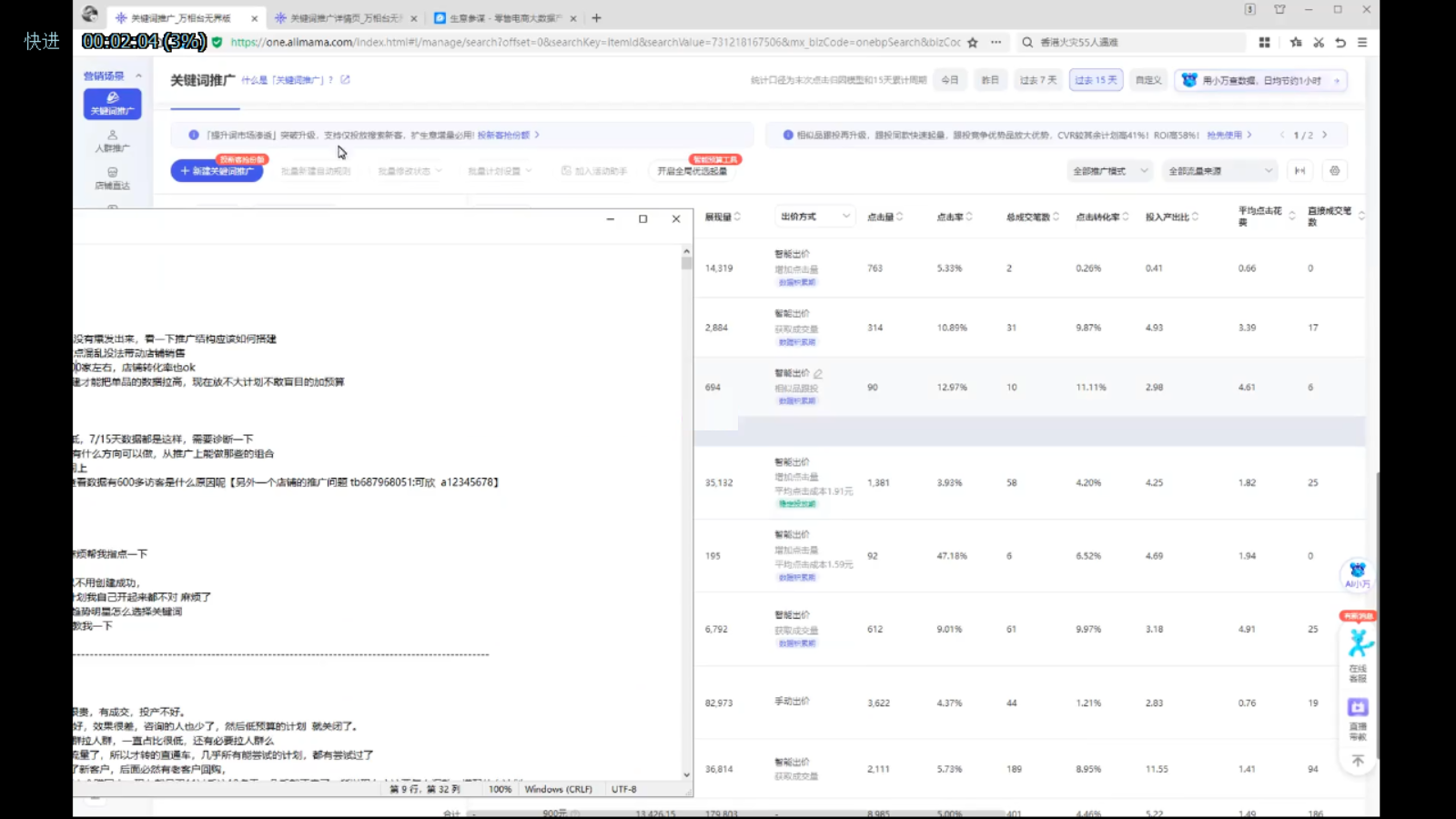The image size is (1456, 819).
Task: Expand the 全部推广模式 dropdown
Action: point(1109,171)
